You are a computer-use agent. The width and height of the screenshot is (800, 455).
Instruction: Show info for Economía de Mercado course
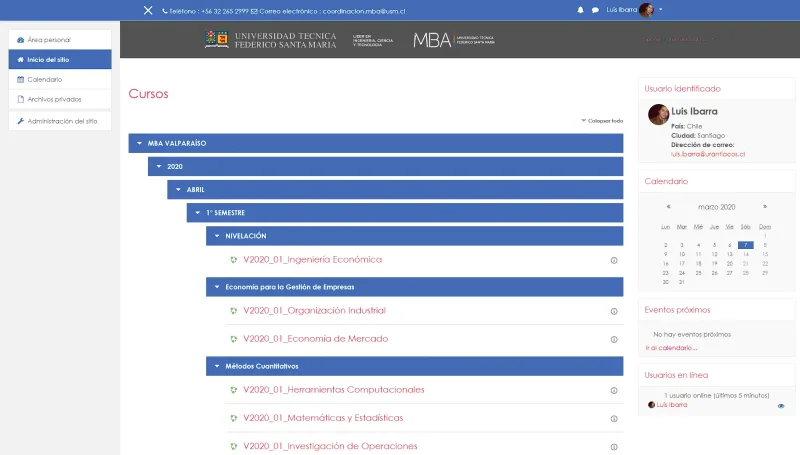coord(614,339)
